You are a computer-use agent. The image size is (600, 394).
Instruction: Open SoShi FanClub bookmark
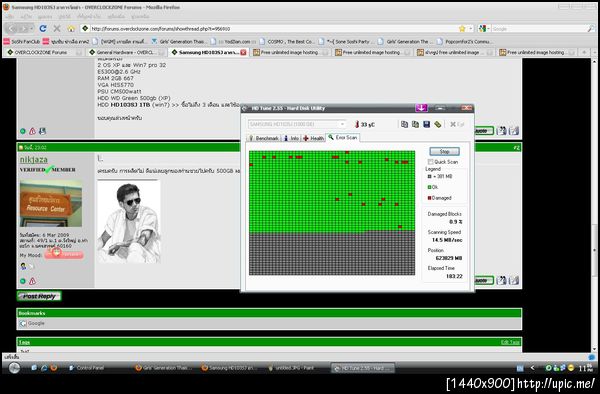(22, 41)
